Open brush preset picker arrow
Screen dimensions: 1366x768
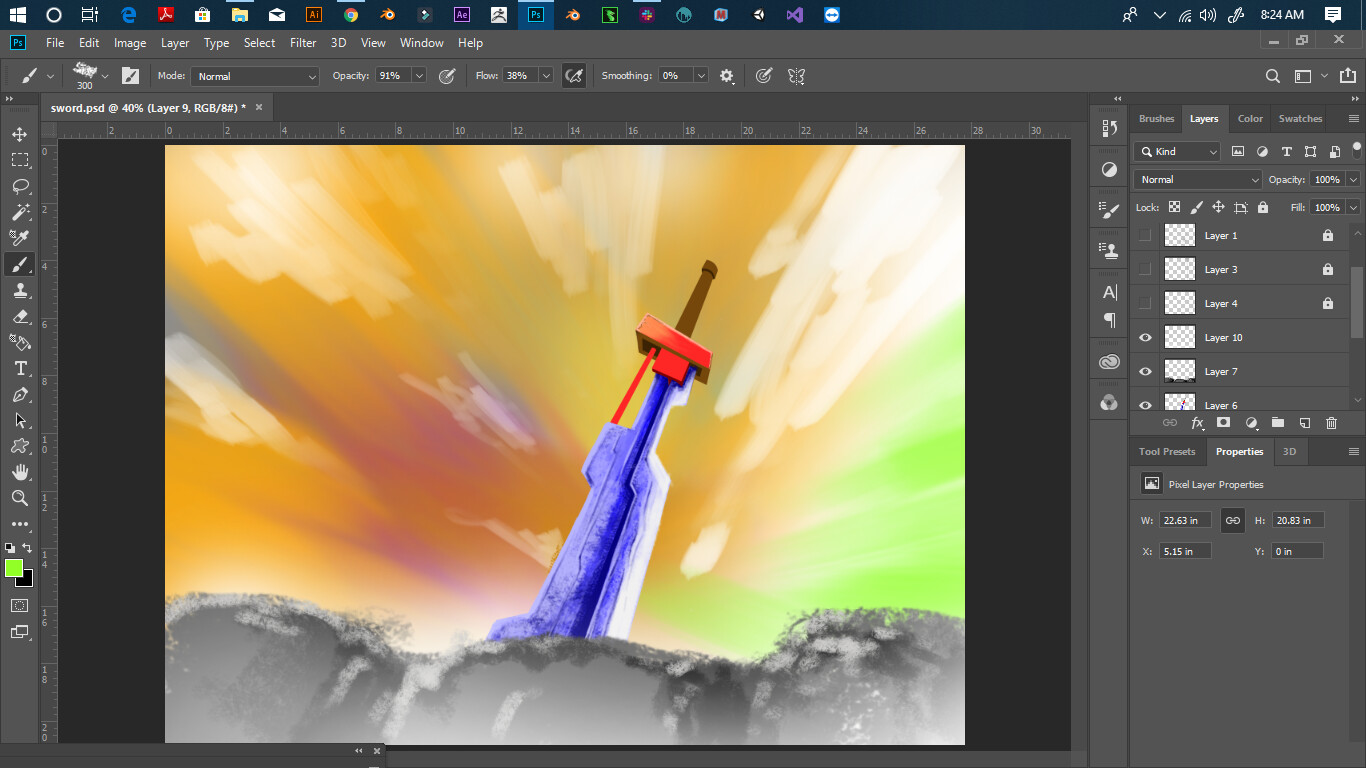point(105,76)
